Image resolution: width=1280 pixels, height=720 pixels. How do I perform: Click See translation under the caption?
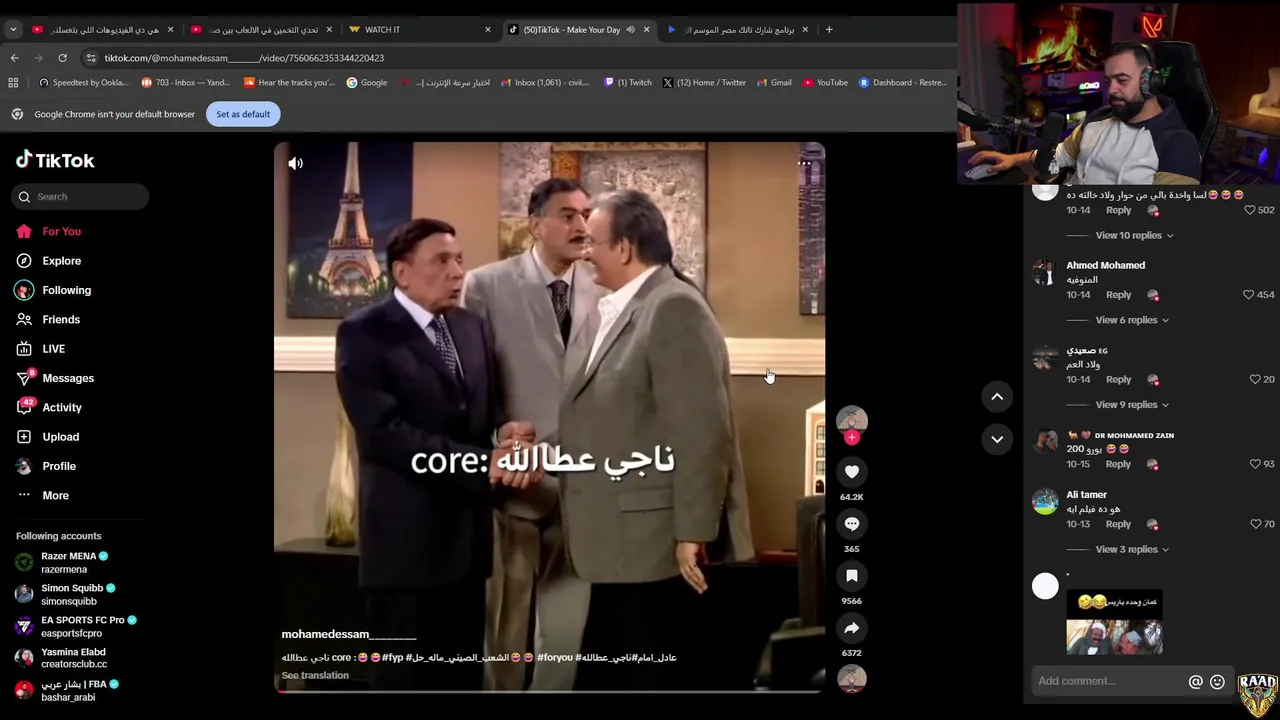(x=315, y=676)
